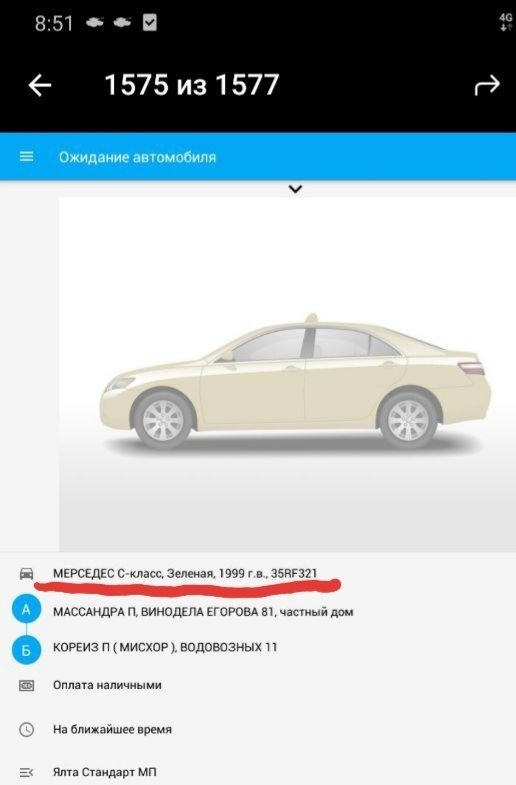The image size is (516, 785).
Task: Tap the checkbox notification icon in status bar
Action: (150, 23)
